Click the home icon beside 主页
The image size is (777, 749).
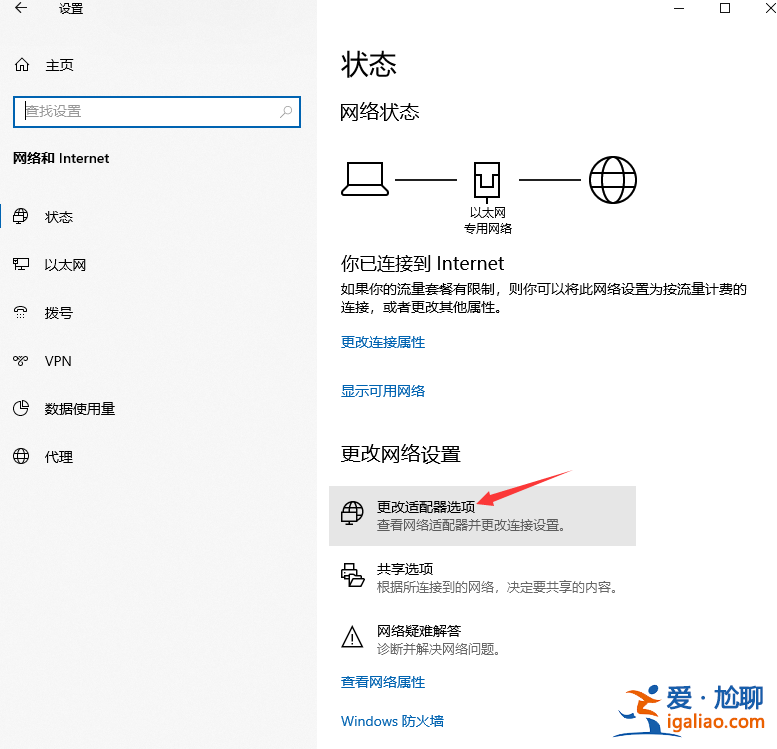22,65
